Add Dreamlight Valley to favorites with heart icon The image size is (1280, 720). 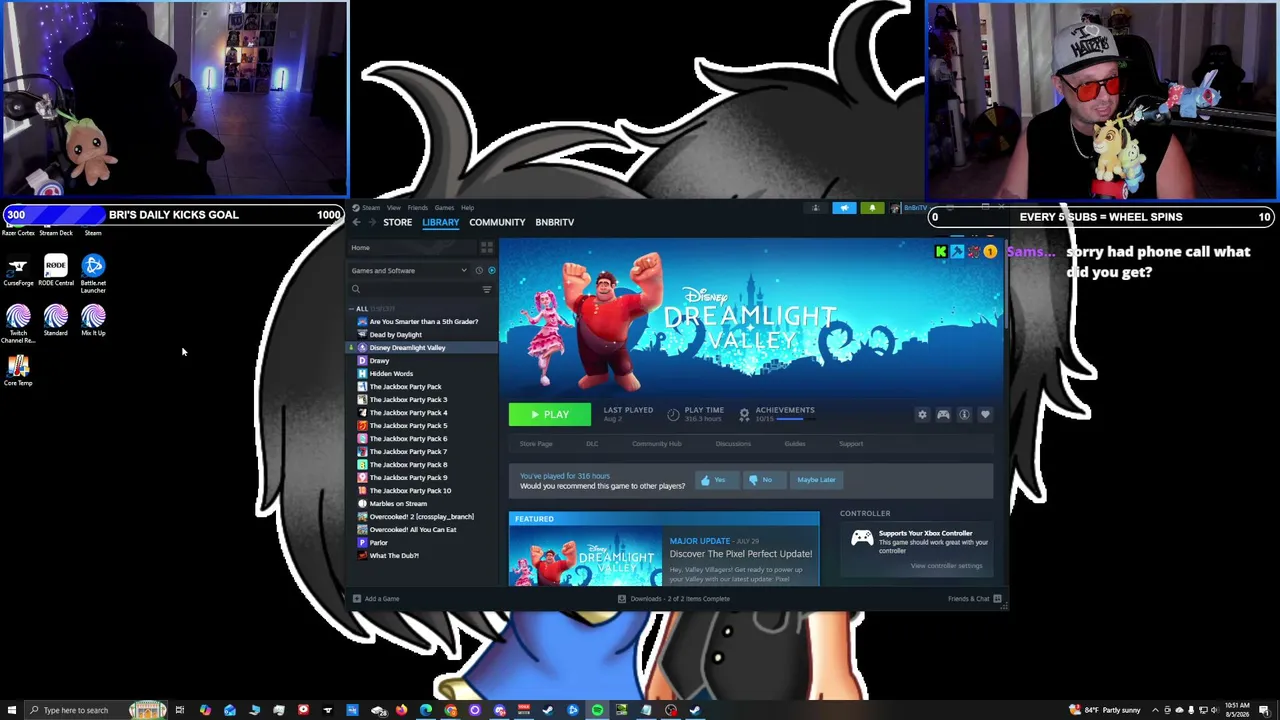coord(985,414)
